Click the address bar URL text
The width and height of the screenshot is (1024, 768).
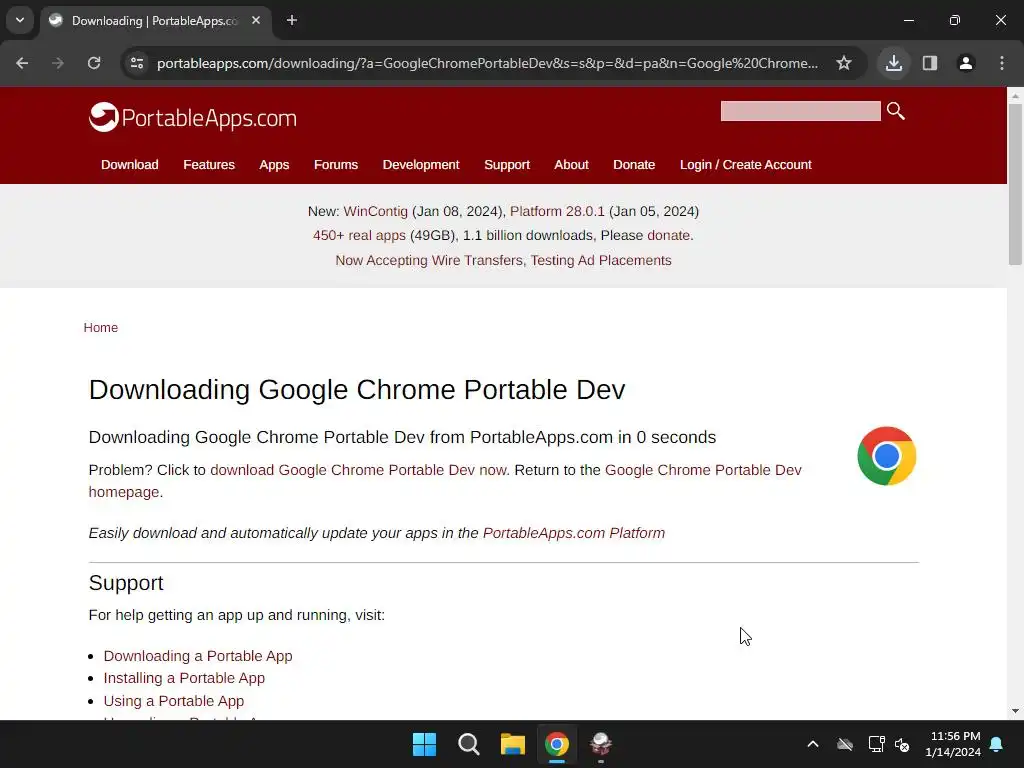487,63
